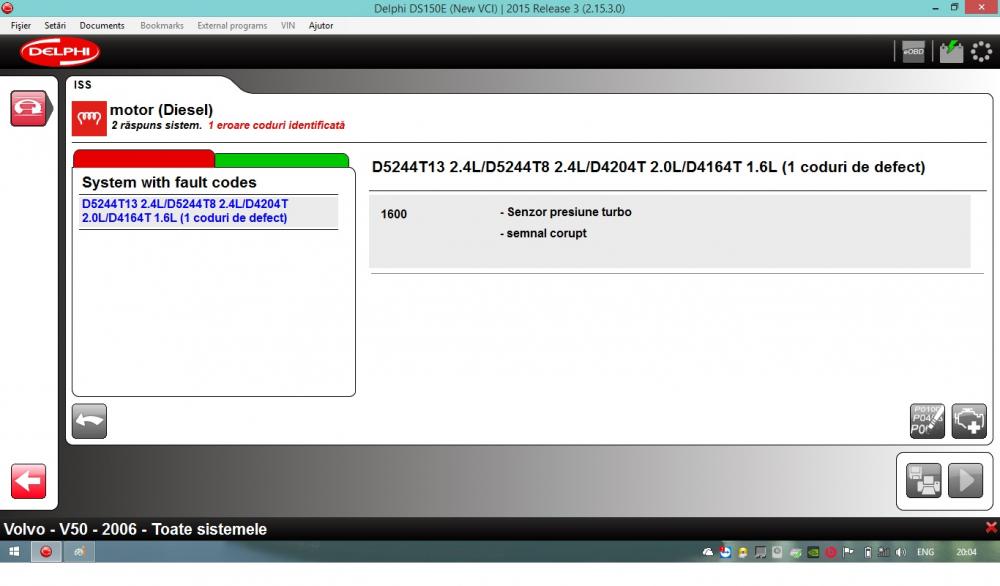Open the Bookmarks menu

162,26
